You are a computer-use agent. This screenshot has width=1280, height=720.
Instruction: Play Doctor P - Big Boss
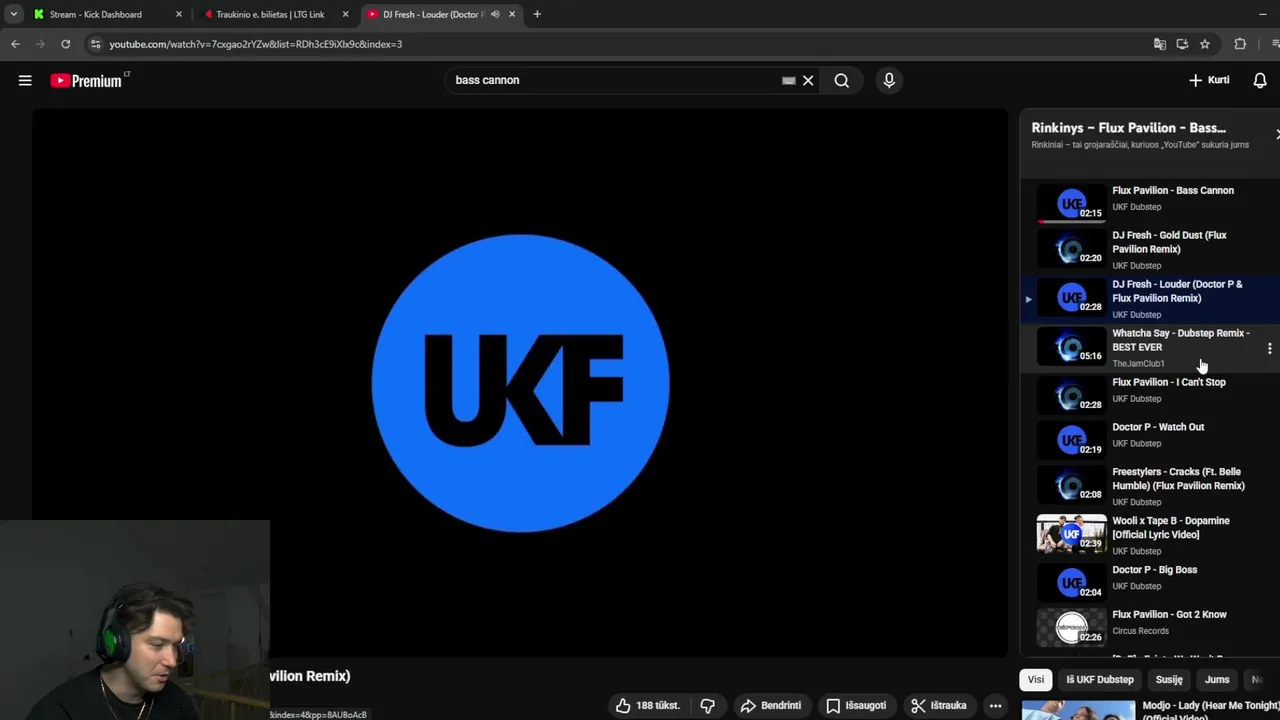pyautogui.click(x=1150, y=582)
